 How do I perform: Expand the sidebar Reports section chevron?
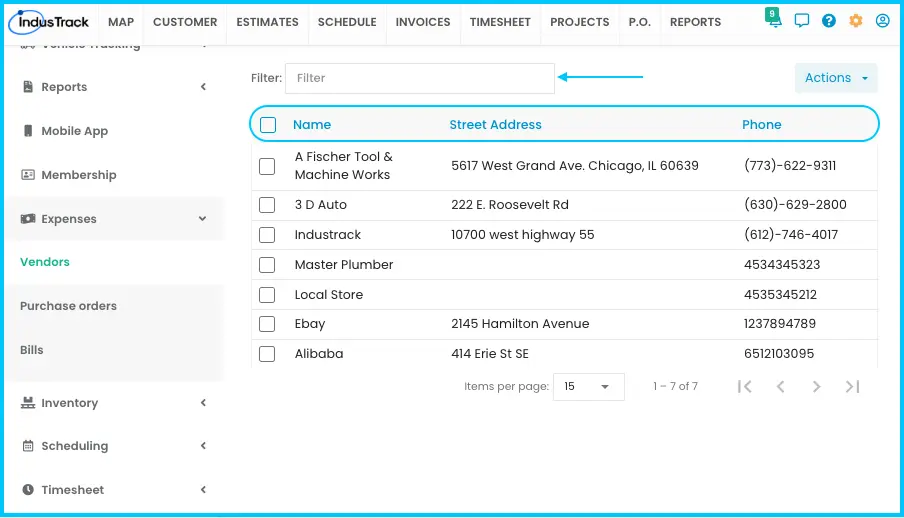(203, 87)
